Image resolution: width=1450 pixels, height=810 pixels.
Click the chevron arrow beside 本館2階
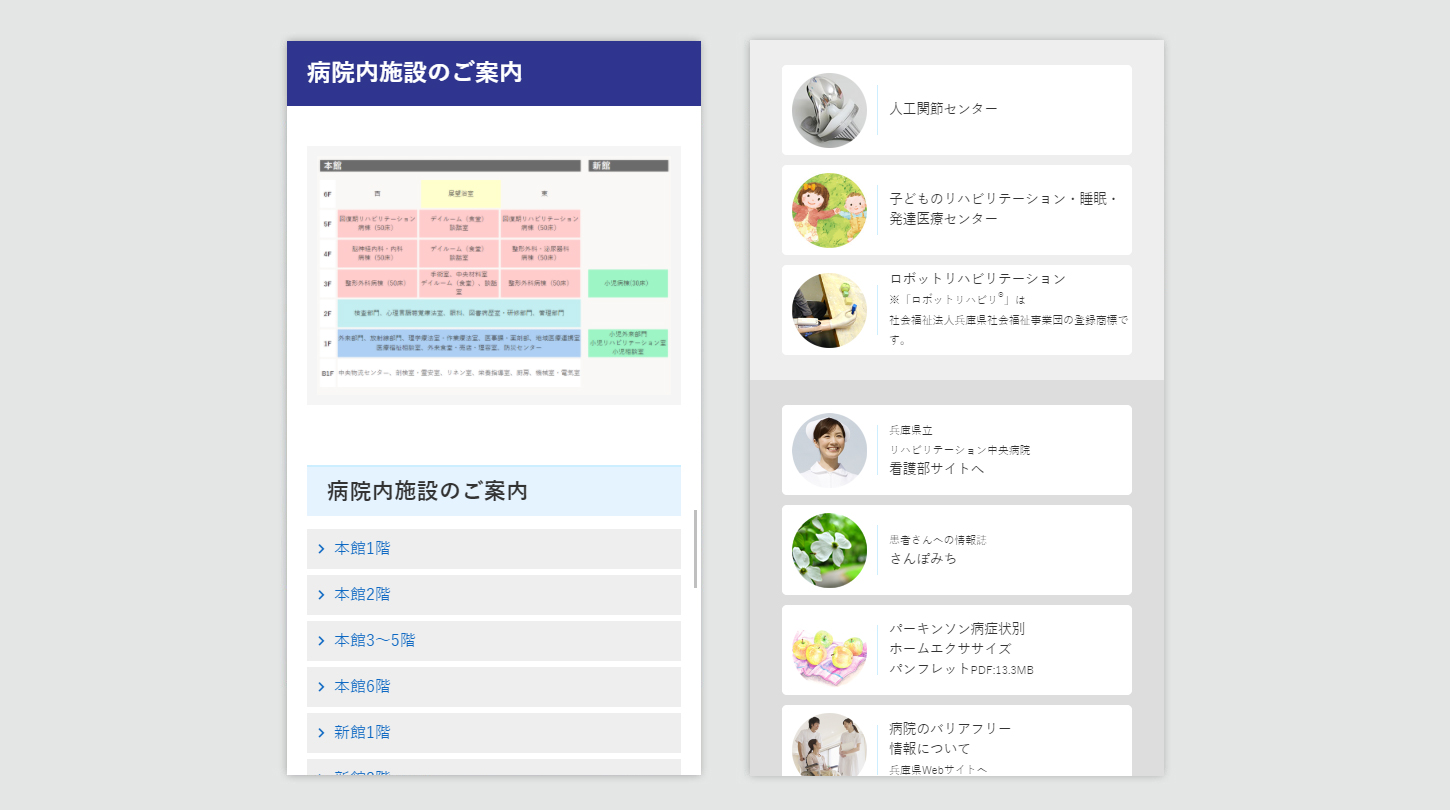coord(321,595)
